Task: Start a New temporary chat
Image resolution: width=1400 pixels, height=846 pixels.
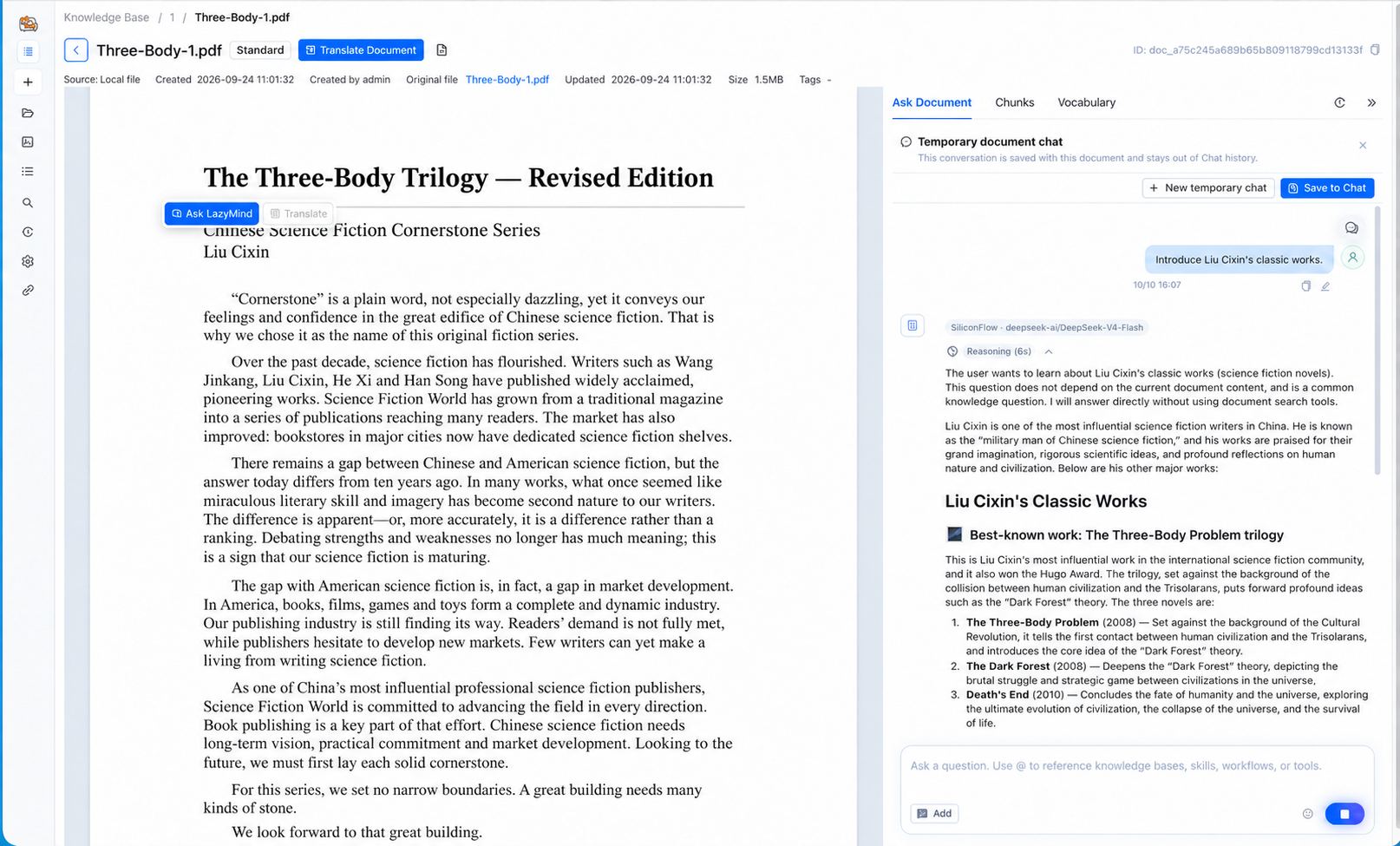Action: [x=1208, y=187]
